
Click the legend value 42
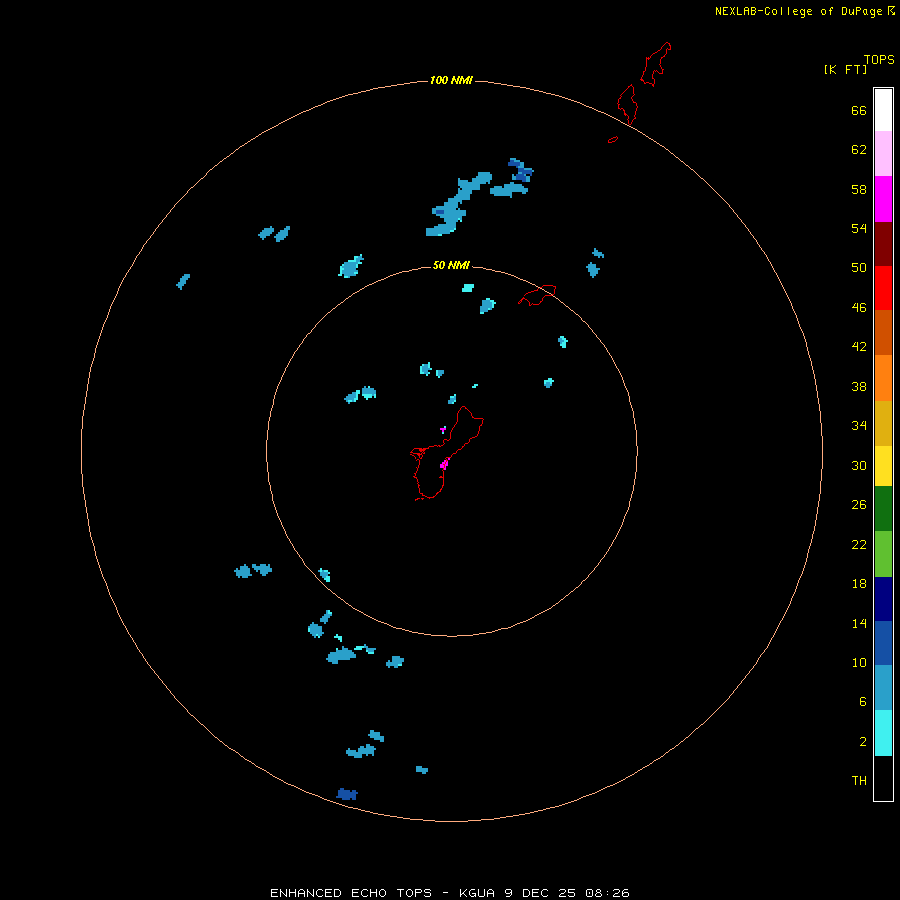pos(859,347)
